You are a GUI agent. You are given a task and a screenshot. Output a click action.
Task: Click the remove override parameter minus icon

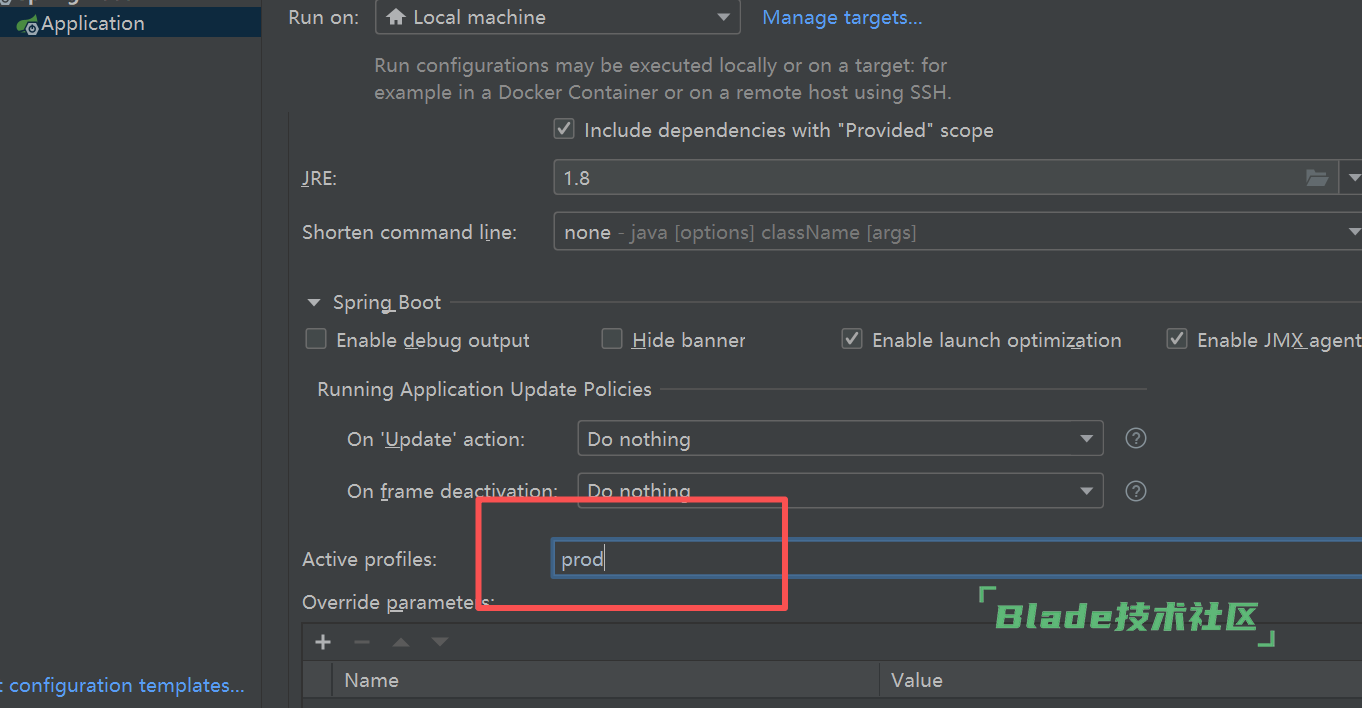click(x=362, y=642)
